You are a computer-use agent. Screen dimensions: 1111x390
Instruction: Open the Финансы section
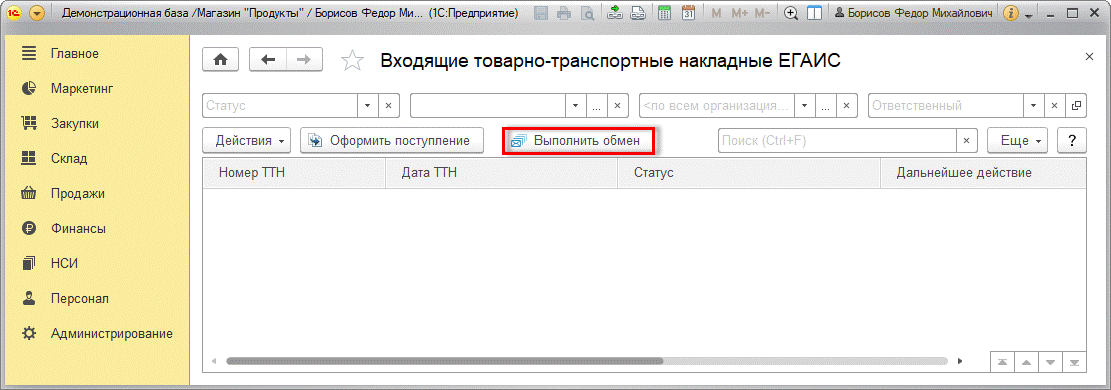click(x=78, y=228)
